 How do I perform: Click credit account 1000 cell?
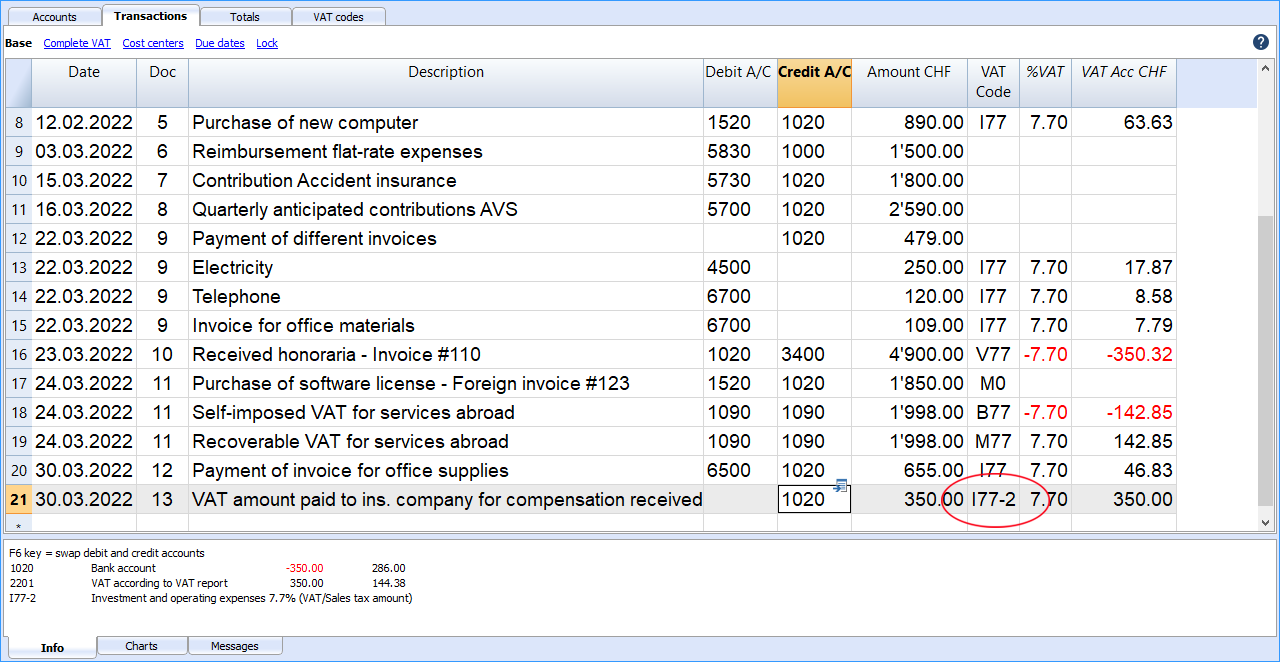pyautogui.click(x=815, y=152)
